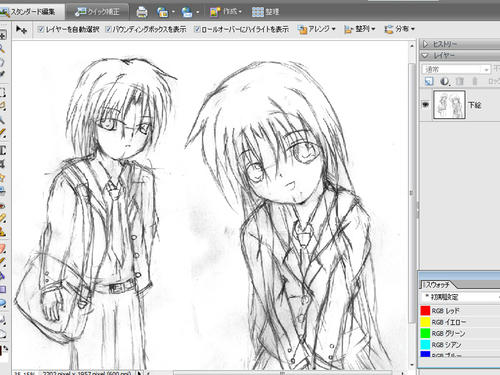
Task: Open the 初期設定 swatch preset dropdown
Action: click(x=461, y=297)
